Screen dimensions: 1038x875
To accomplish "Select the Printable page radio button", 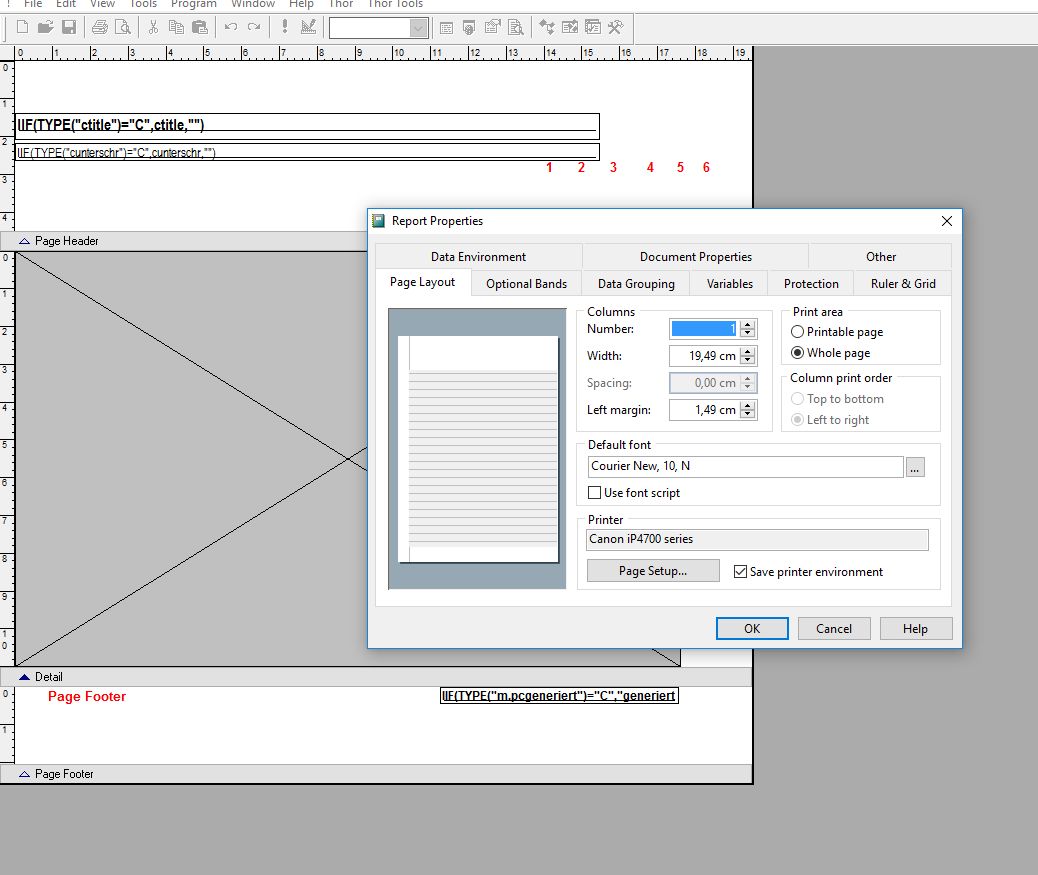I will (x=798, y=332).
